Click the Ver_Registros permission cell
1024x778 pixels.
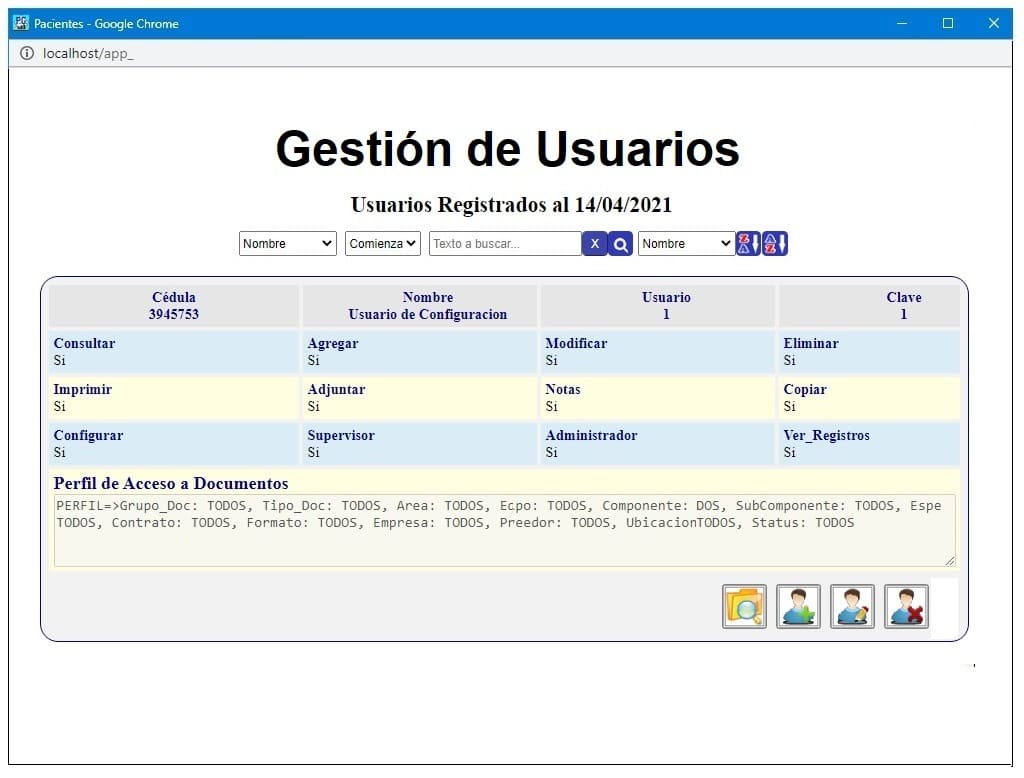pyautogui.click(x=870, y=444)
